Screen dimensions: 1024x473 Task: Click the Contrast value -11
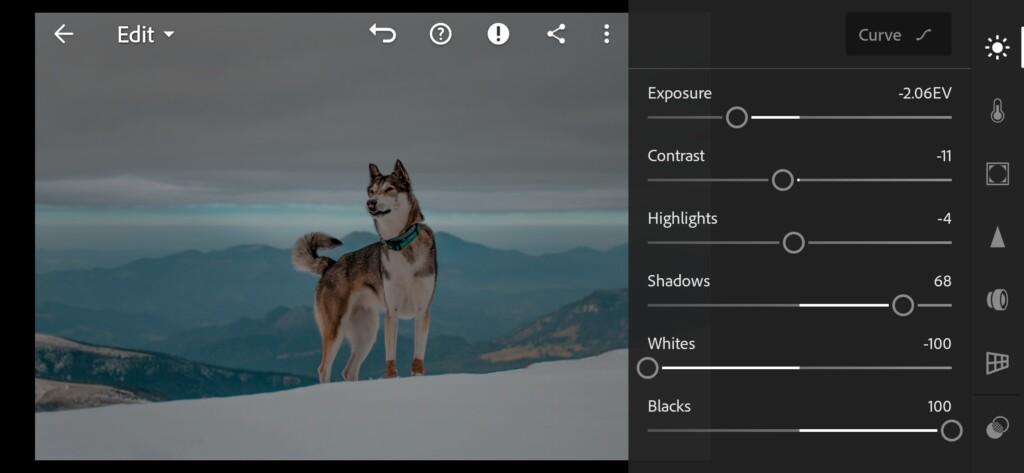(943, 156)
